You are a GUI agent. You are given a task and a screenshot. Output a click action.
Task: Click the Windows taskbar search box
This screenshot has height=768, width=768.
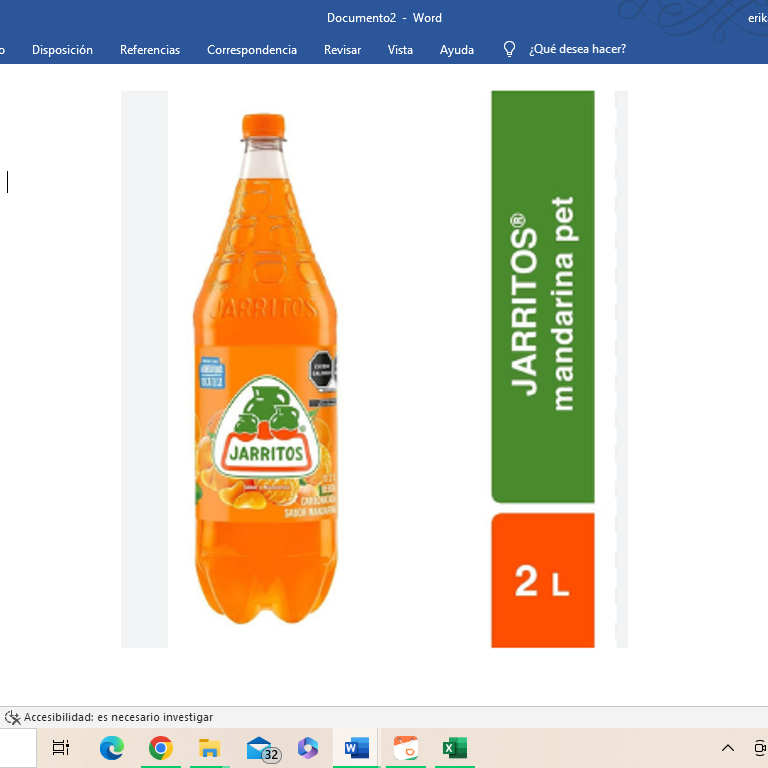[18, 748]
